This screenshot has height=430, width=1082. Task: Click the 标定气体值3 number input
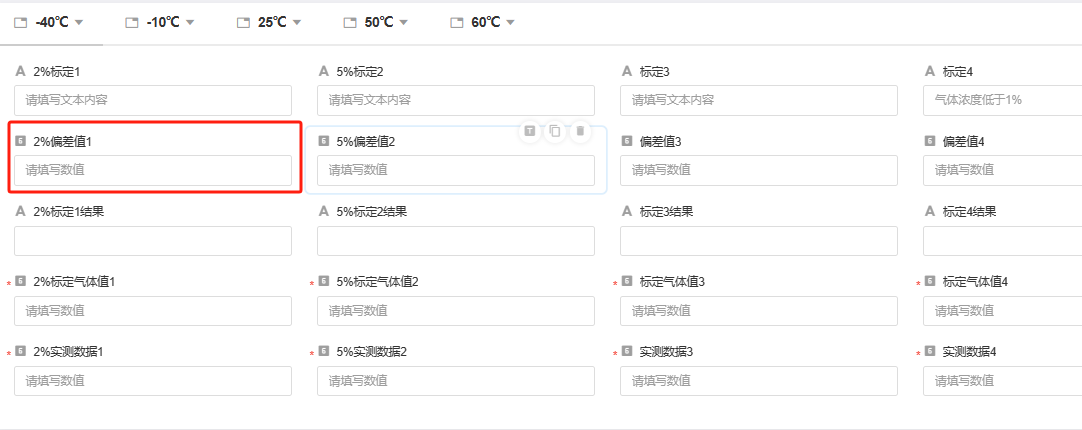point(759,310)
